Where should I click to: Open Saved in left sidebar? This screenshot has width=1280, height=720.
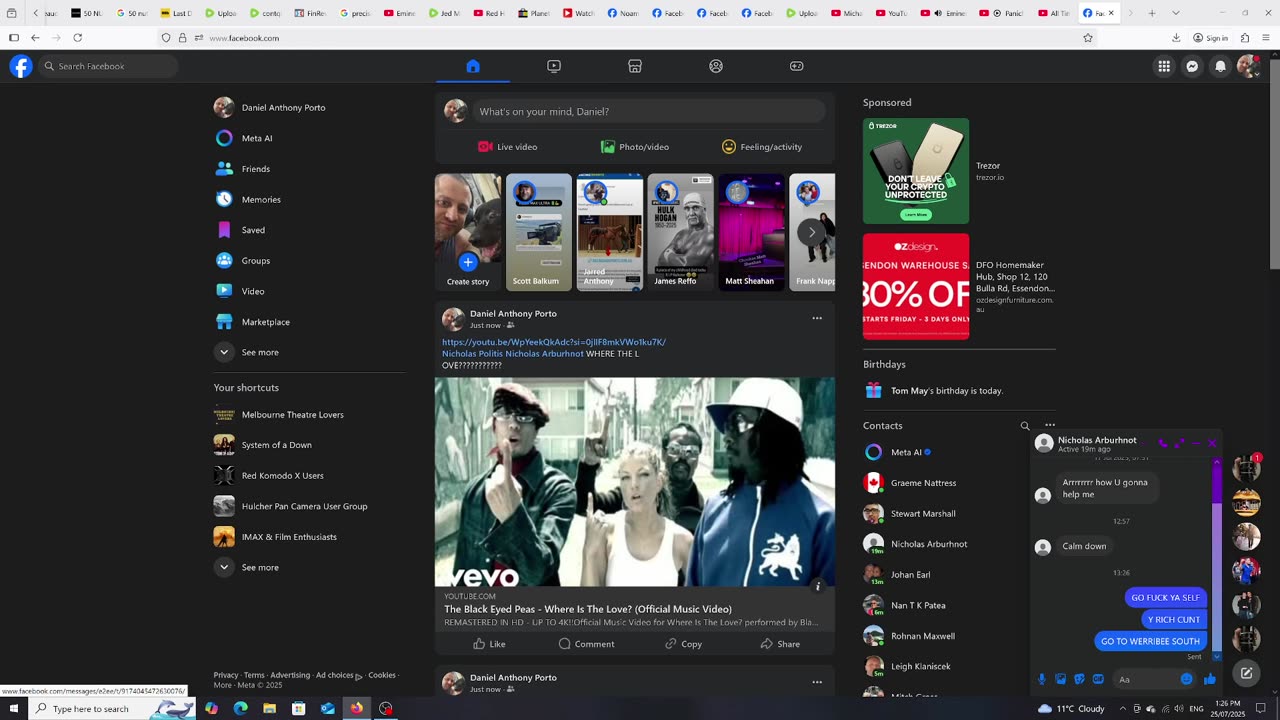coord(308,230)
